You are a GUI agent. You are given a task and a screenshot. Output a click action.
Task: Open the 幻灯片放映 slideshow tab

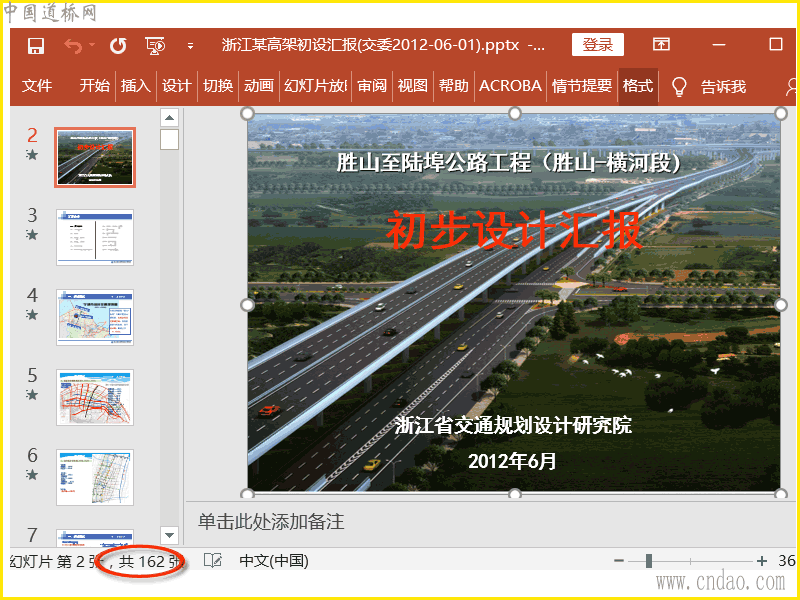315,86
